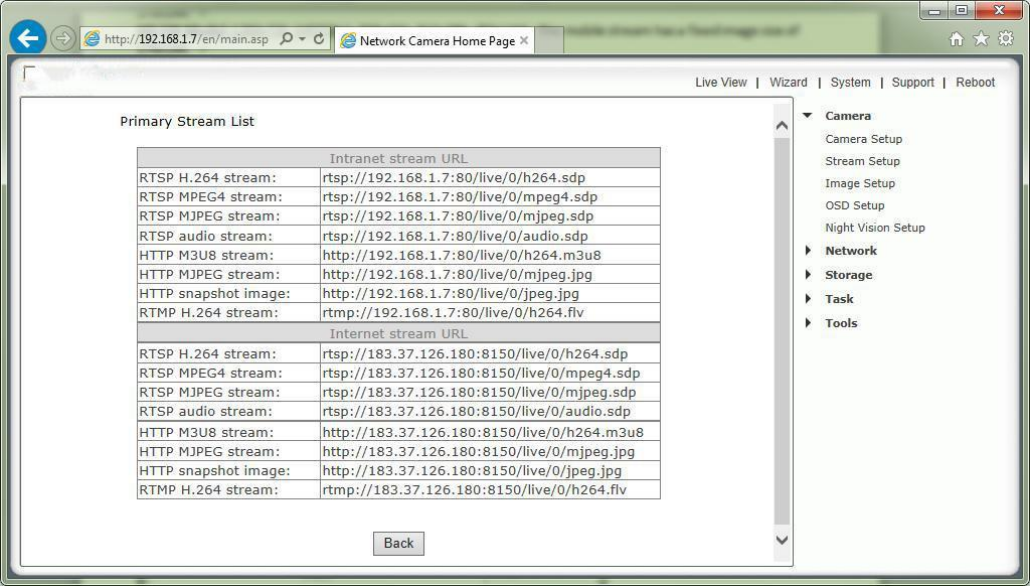Expand the Tools section
1030x586 pixels.
click(808, 323)
